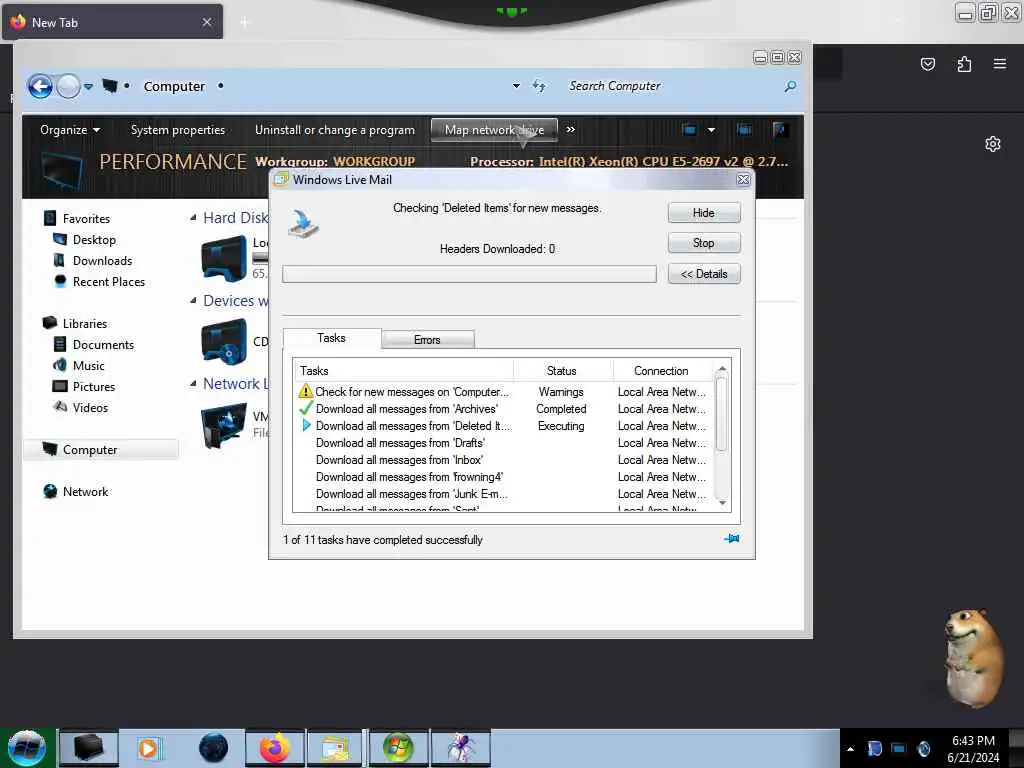This screenshot has height=768, width=1024.
Task: Click Map network drive button
Action: click(494, 129)
